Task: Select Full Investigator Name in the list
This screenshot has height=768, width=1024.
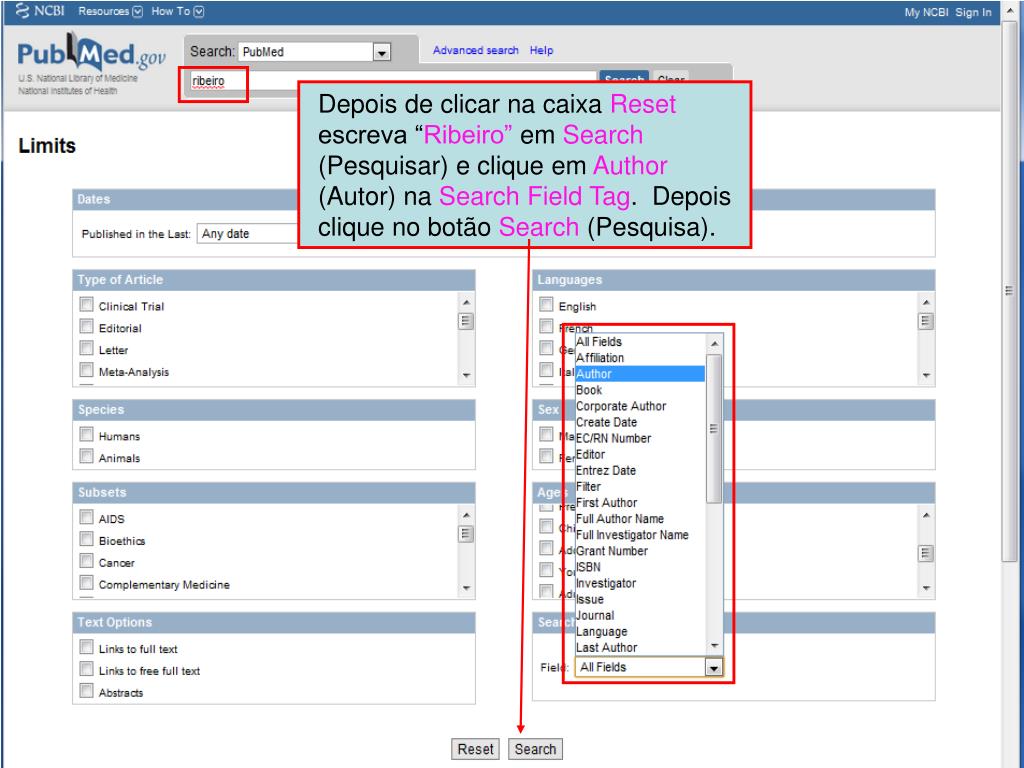Action: tap(639, 535)
